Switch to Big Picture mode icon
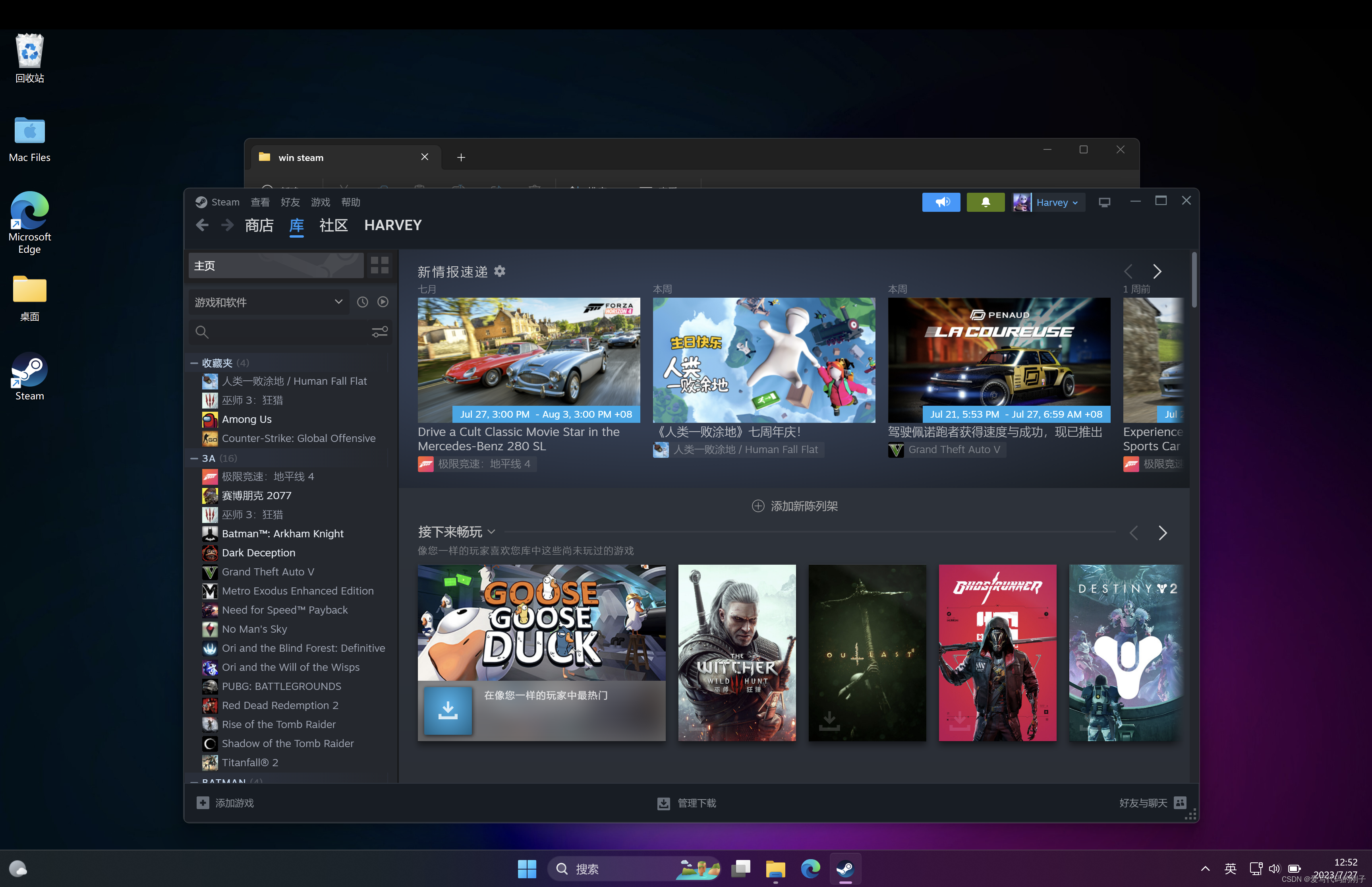 tap(1104, 202)
